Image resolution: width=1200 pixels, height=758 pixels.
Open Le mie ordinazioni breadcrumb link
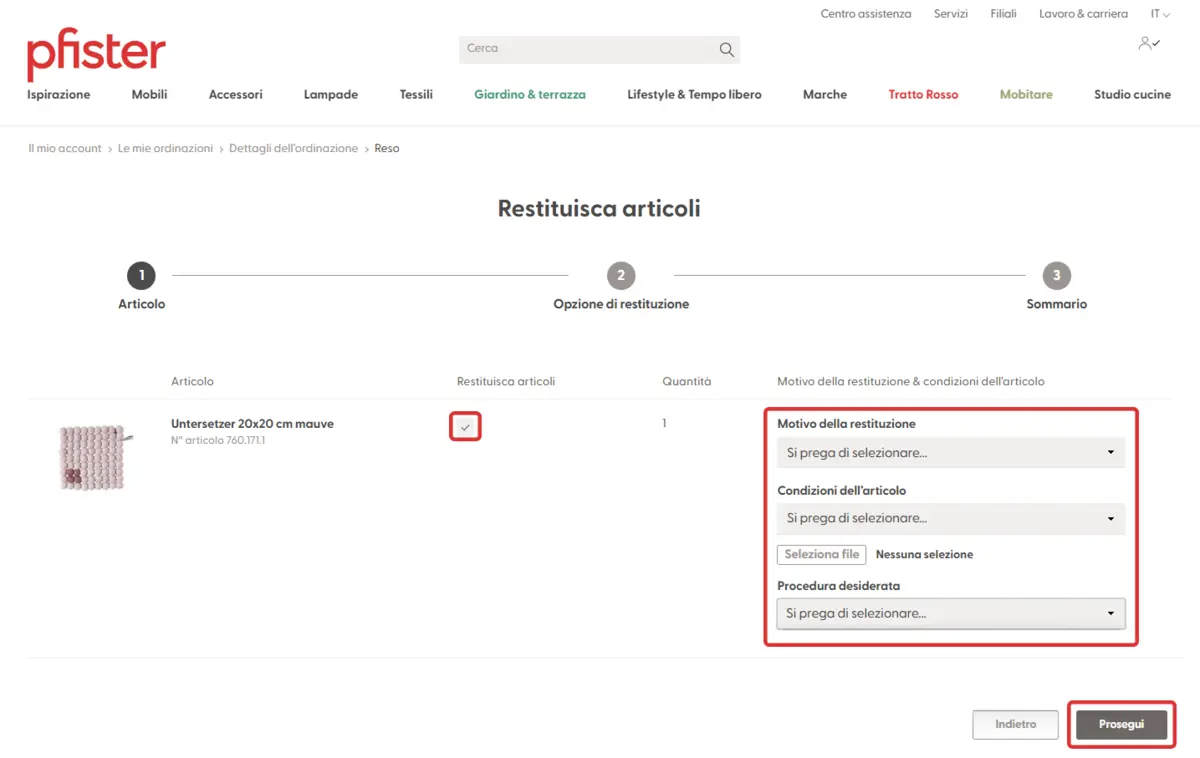coord(165,148)
